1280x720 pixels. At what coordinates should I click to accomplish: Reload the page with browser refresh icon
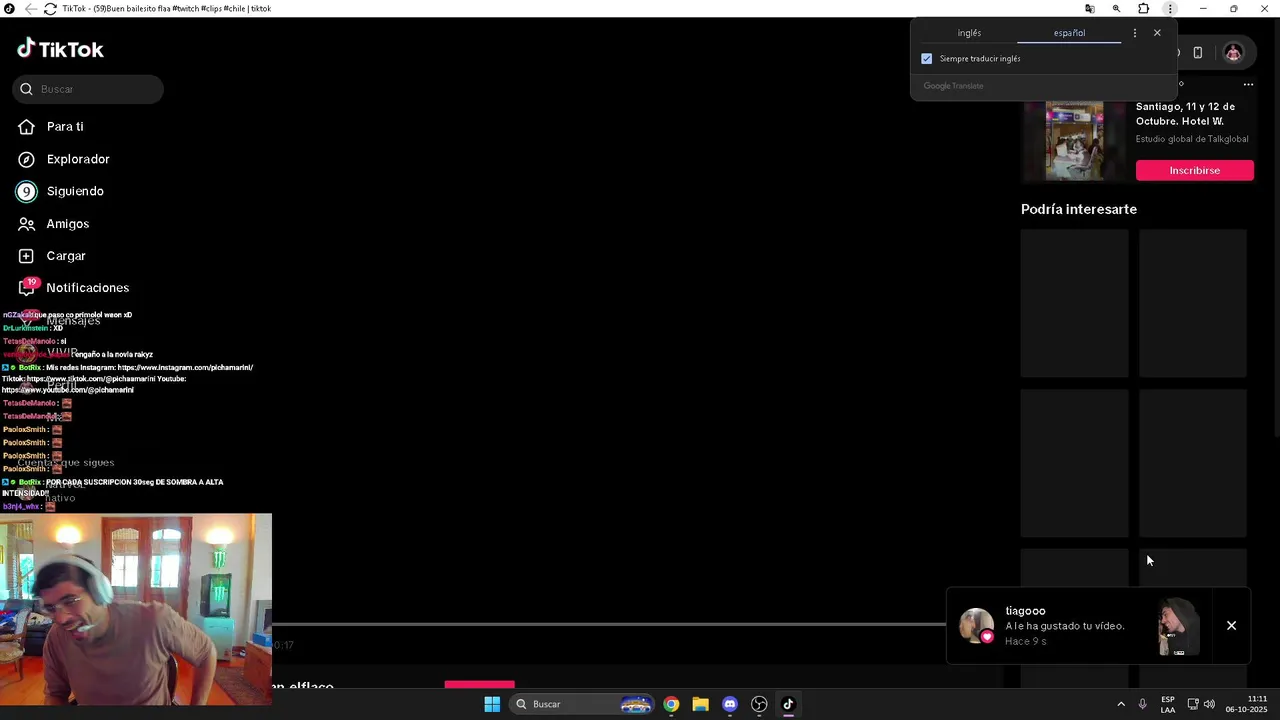click(50, 9)
